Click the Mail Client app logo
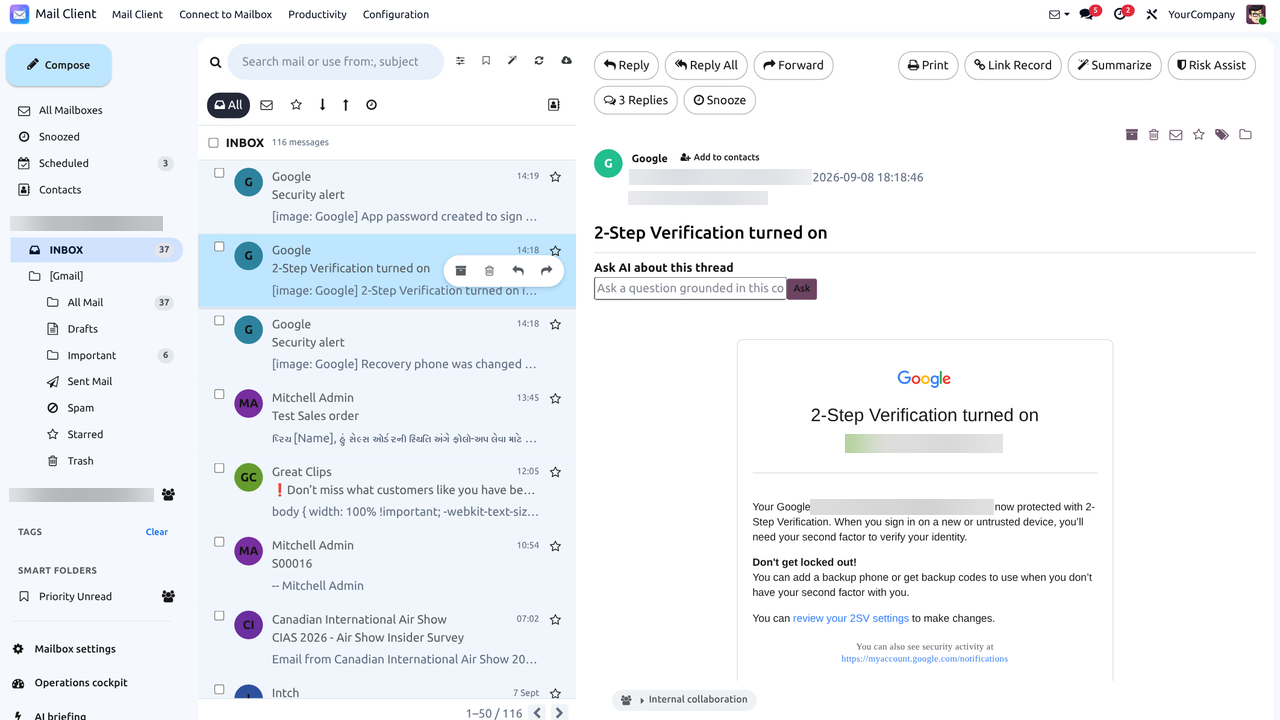 [19, 14]
